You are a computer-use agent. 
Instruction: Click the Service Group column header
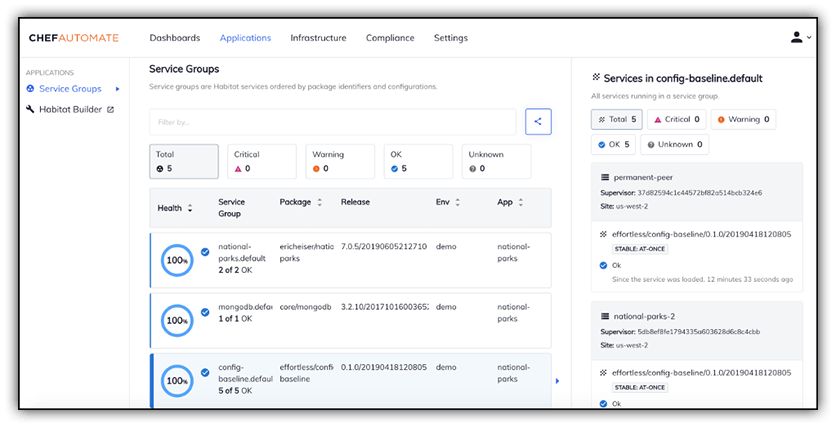[x=231, y=208]
